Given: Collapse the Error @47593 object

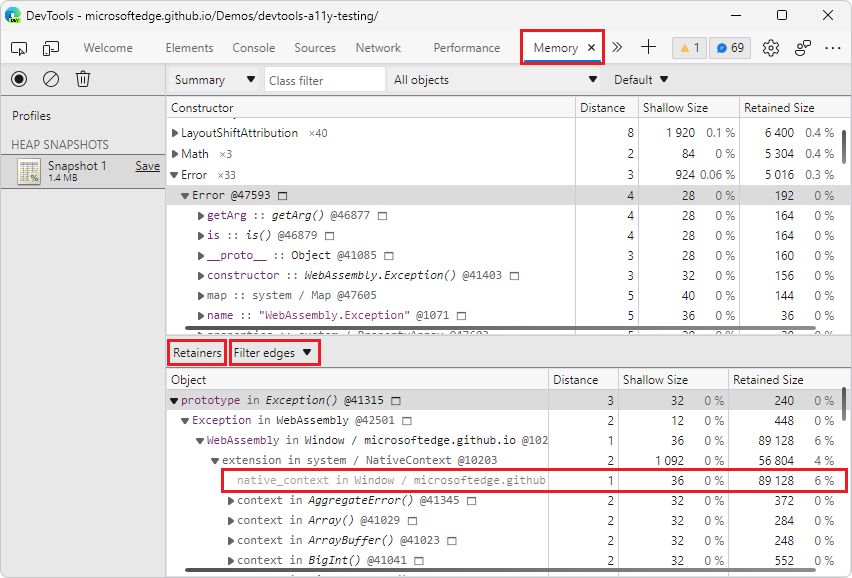Looking at the screenshot, I should (x=185, y=196).
